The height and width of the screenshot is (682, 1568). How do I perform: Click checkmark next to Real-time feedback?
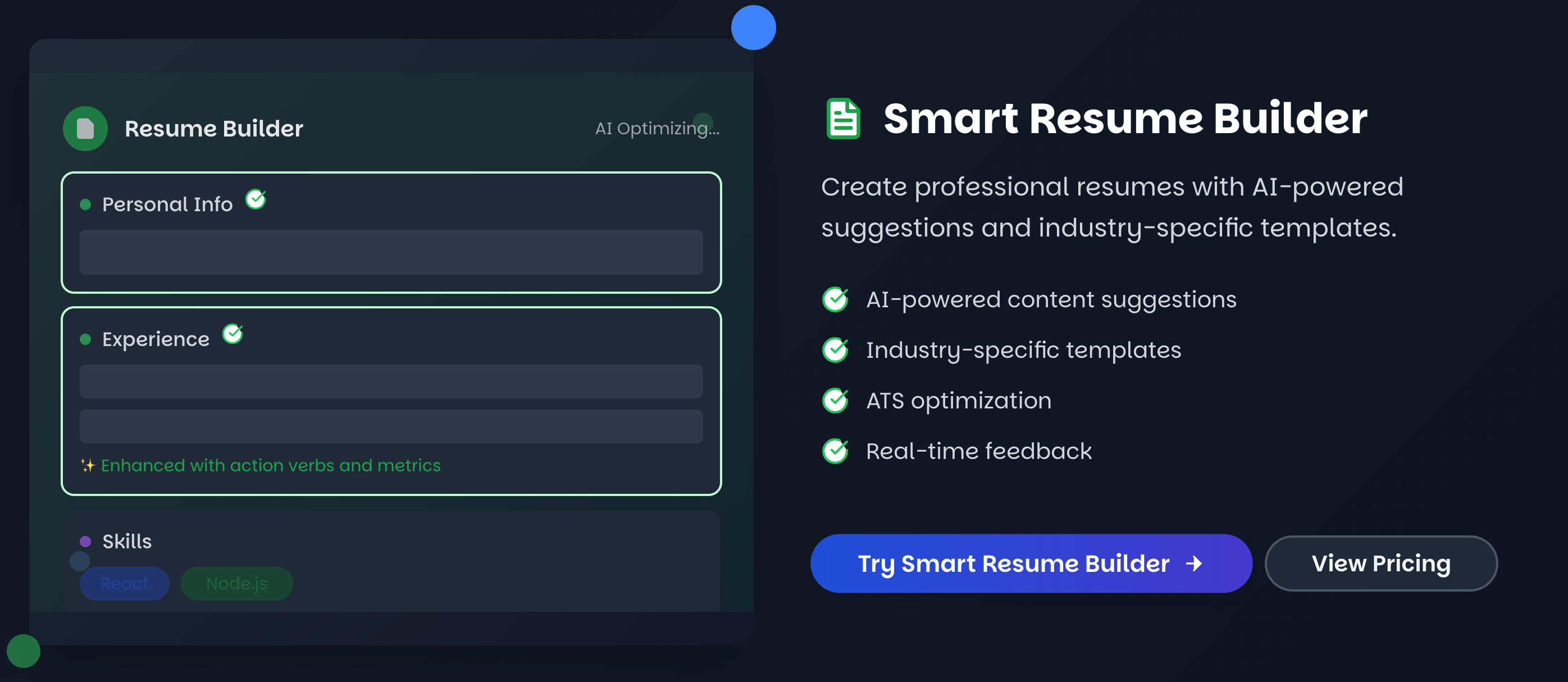click(835, 451)
